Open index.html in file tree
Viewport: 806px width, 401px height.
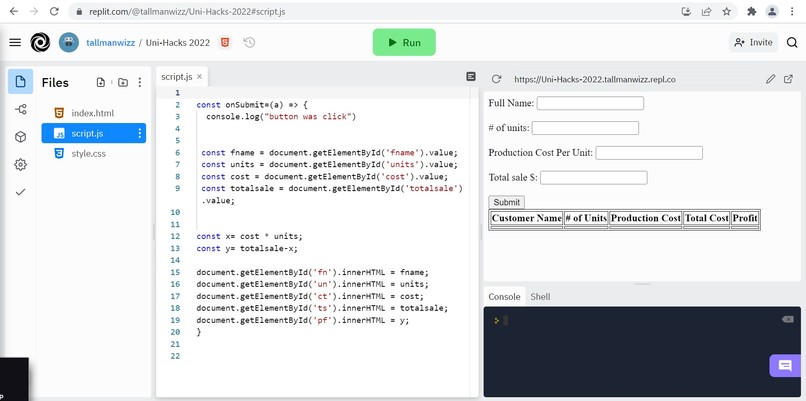(x=93, y=113)
